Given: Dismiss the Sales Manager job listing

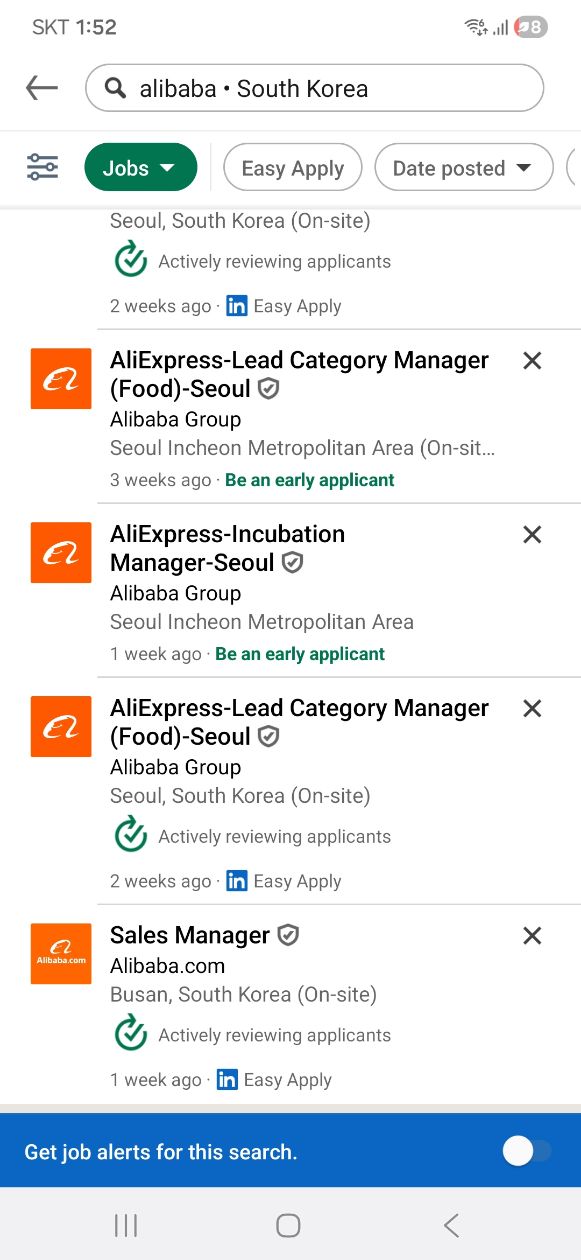Looking at the screenshot, I should pos(531,935).
